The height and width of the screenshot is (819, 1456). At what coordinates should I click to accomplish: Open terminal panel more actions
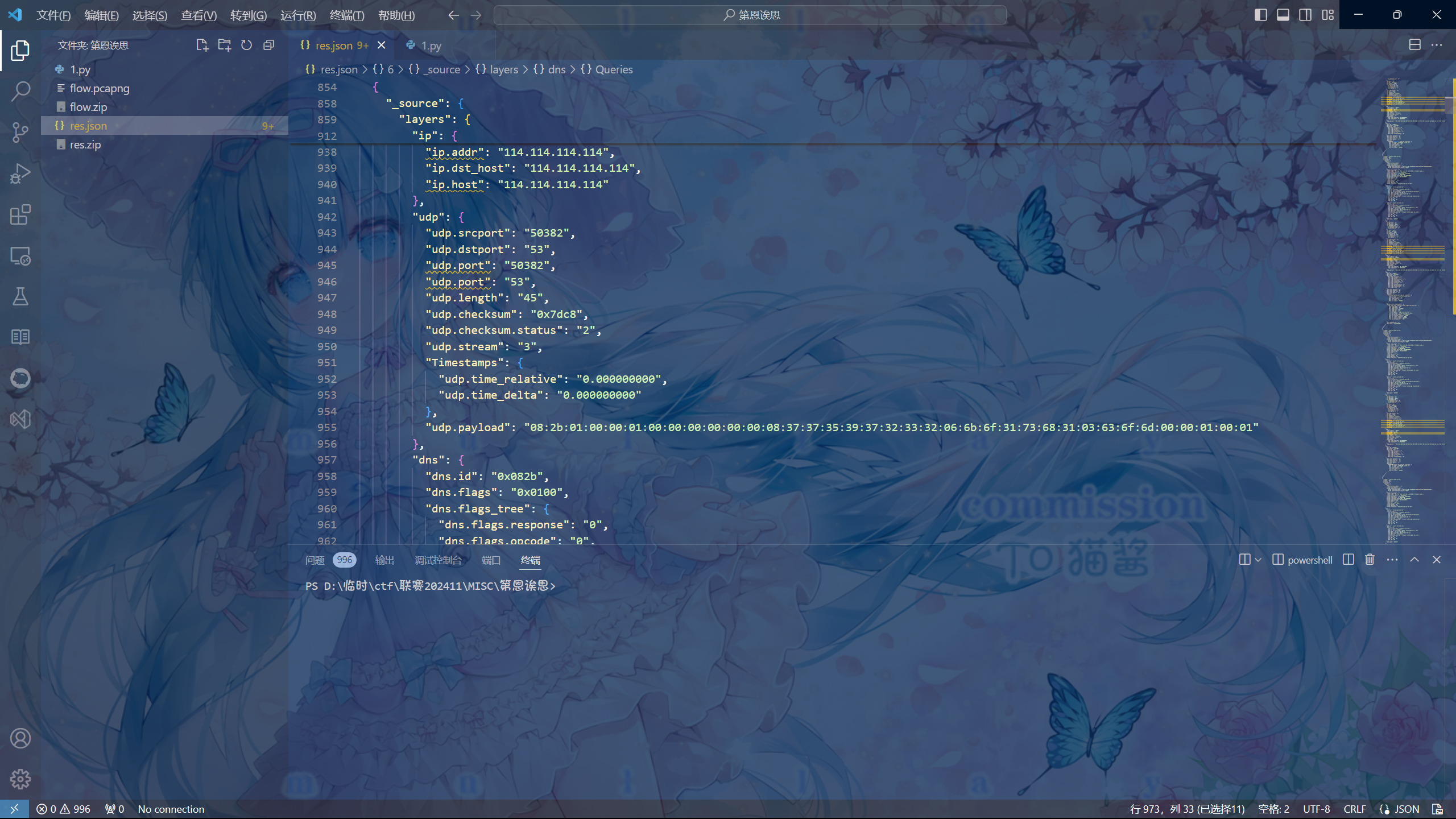[1392, 560]
